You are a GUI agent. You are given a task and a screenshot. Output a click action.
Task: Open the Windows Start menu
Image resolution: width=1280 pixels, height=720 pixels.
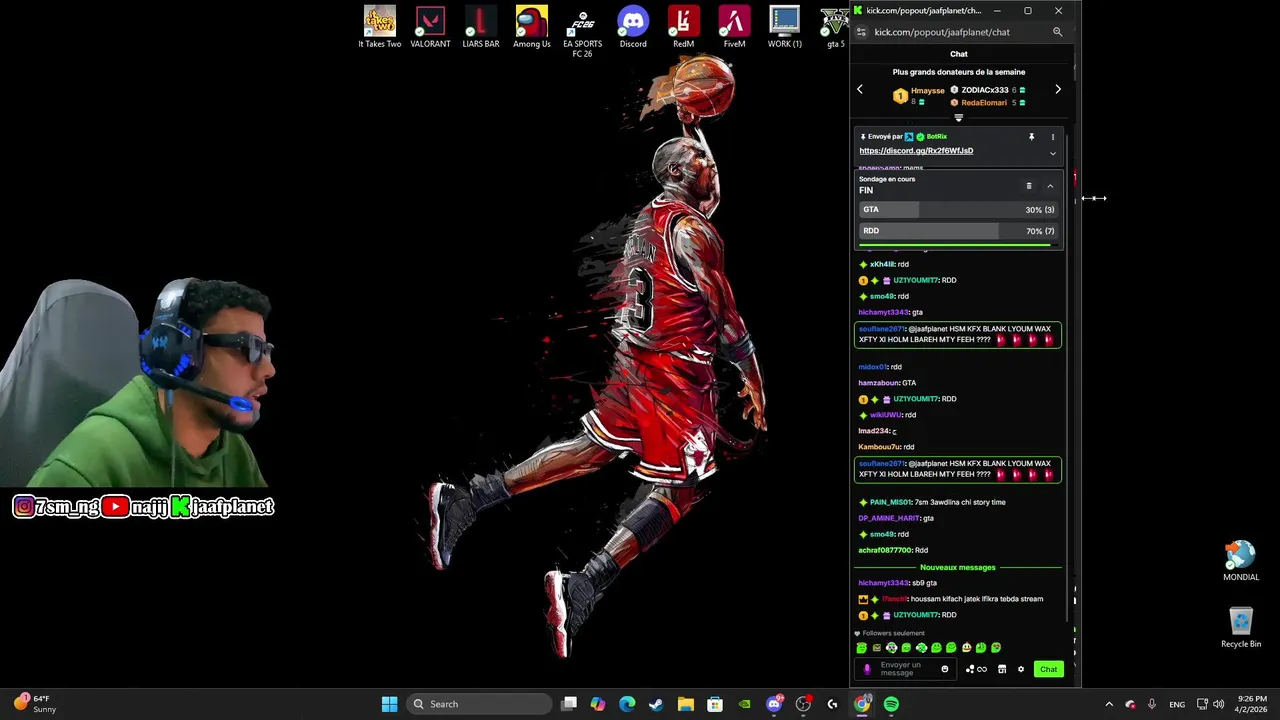[389, 704]
